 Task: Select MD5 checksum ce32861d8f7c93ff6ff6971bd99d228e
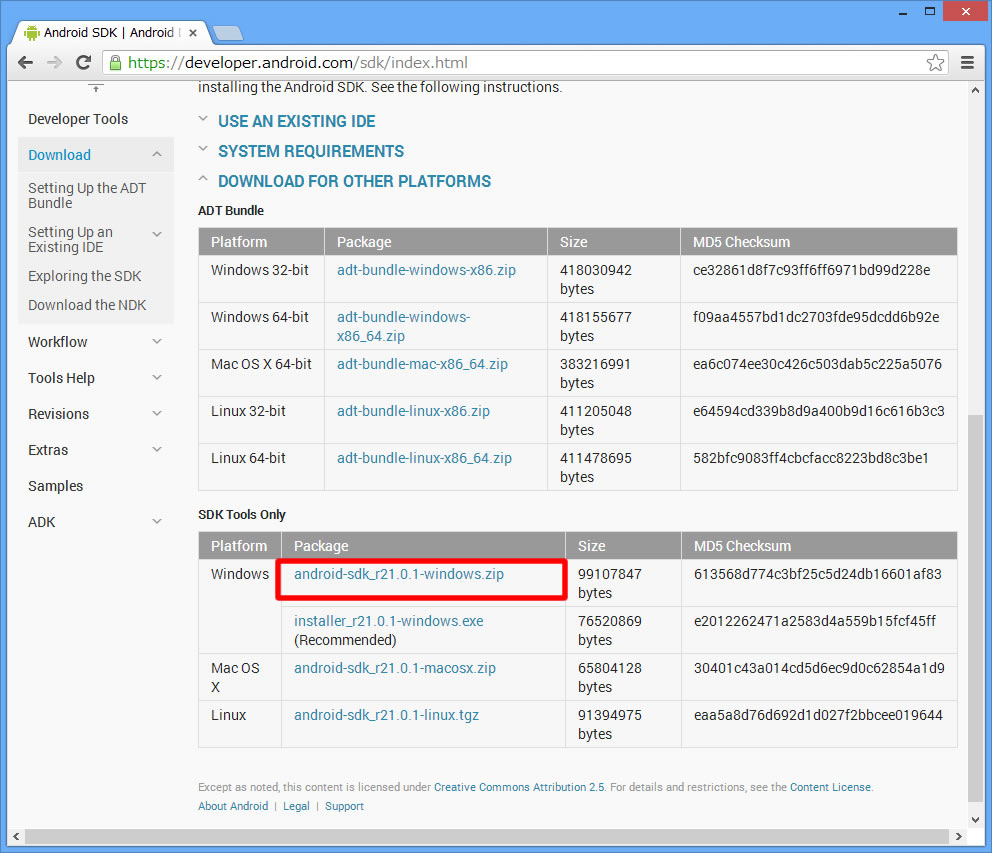click(x=811, y=270)
